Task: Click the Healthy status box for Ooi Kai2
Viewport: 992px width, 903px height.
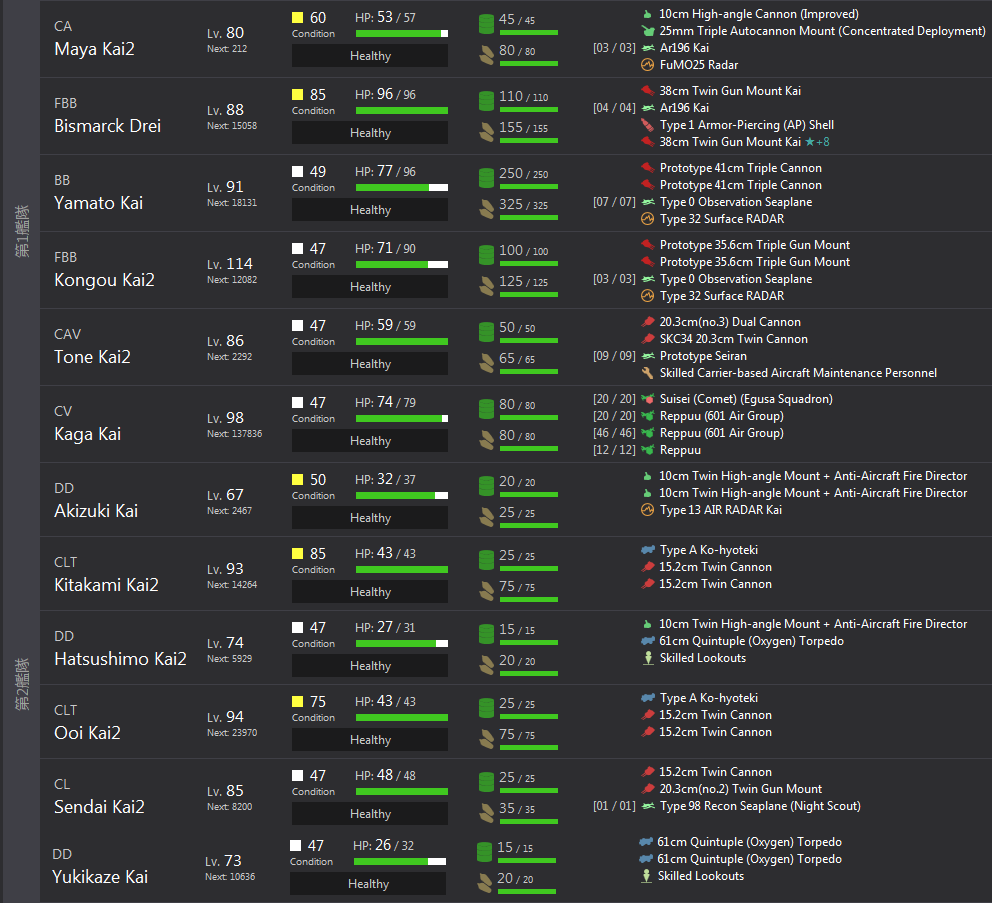Action: [369, 740]
